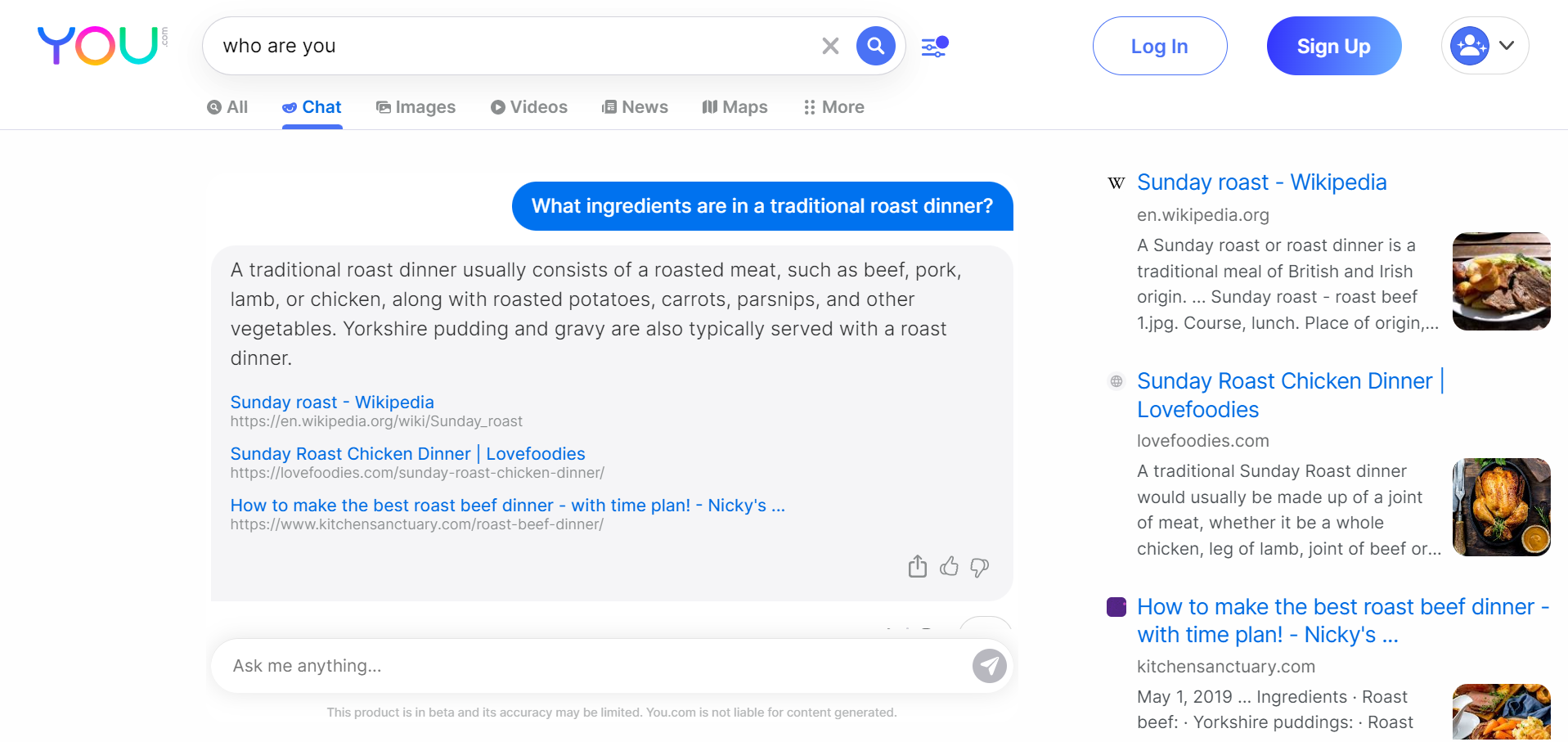Viewport: 1568px width, 742px height.
Task: Click the lovefoodies.com domain text
Action: [1202, 441]
